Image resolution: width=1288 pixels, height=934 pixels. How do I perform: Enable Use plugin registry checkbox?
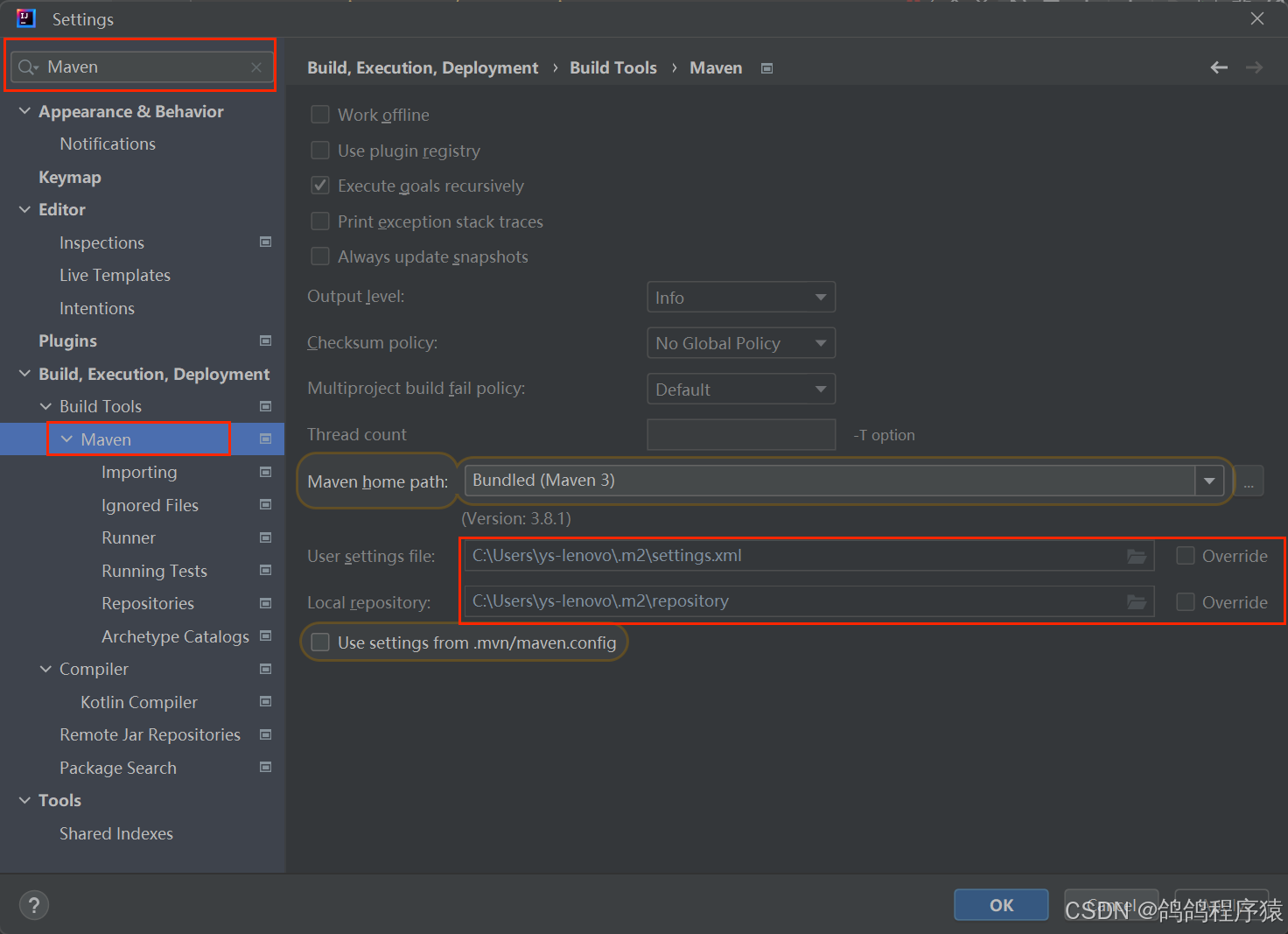[320, 151]
